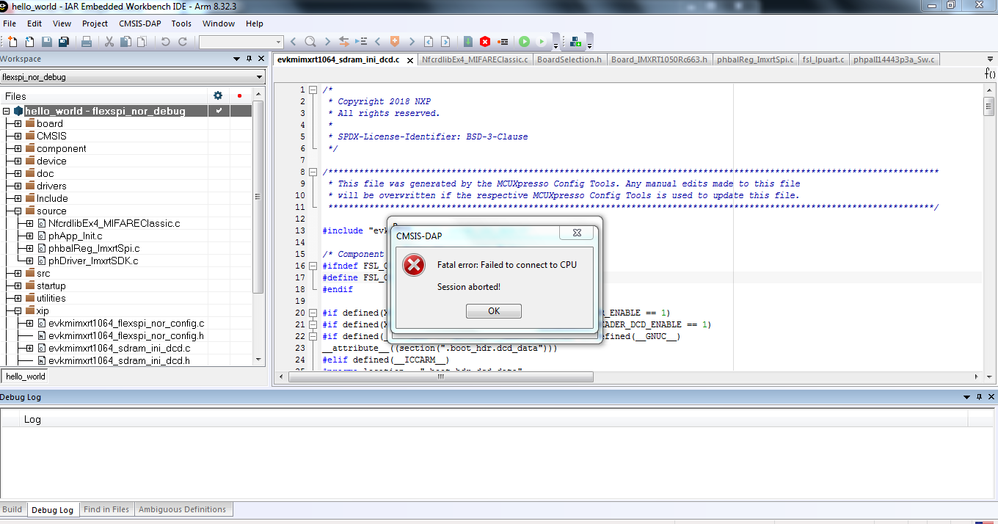Screen dimensions: 998x524
Task: Switch to Ambiguous Definitions tab
Action: tap(182, 509)
